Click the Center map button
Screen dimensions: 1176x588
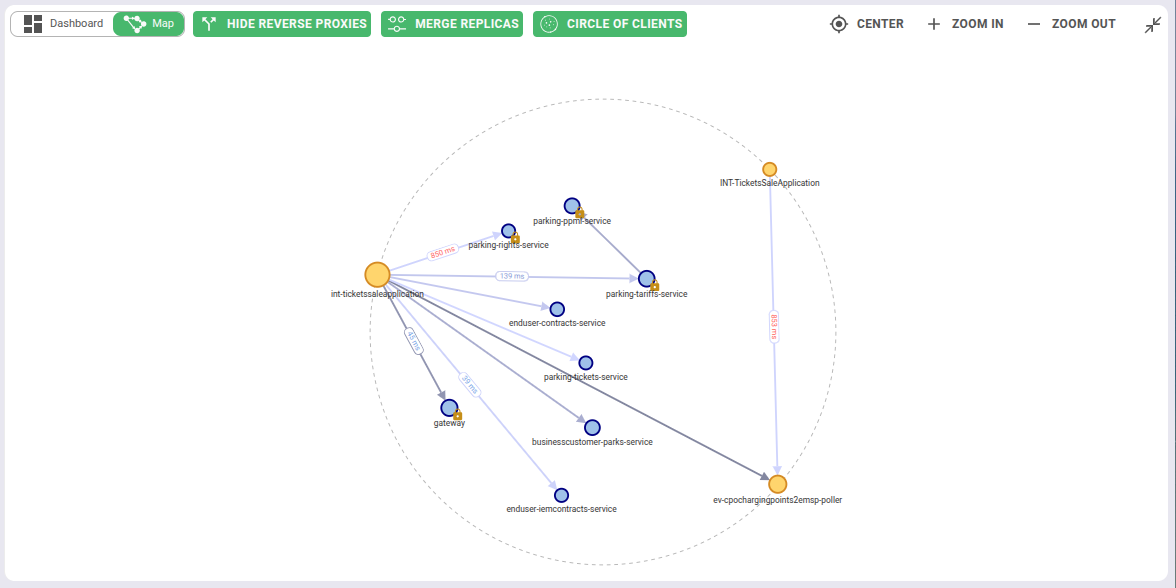pos(867,24)
